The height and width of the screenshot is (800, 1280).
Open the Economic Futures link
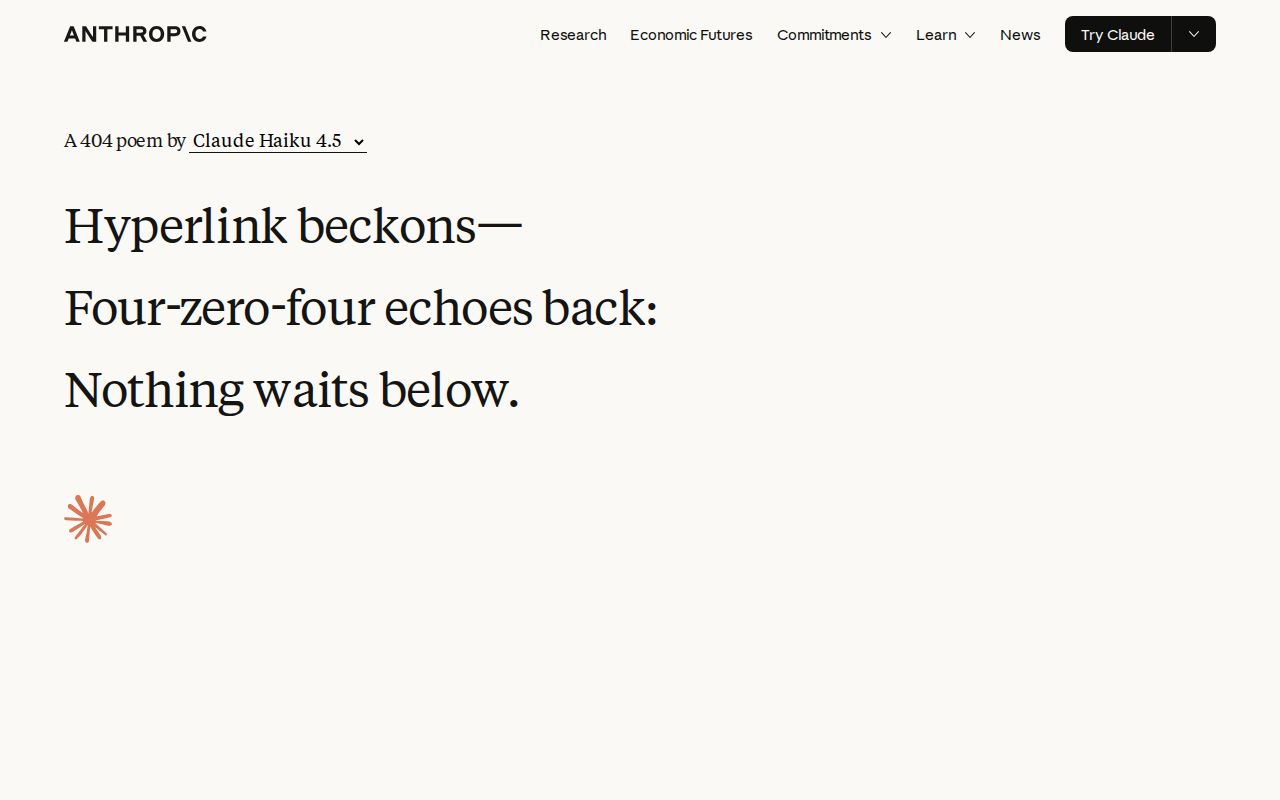[691, 35]
